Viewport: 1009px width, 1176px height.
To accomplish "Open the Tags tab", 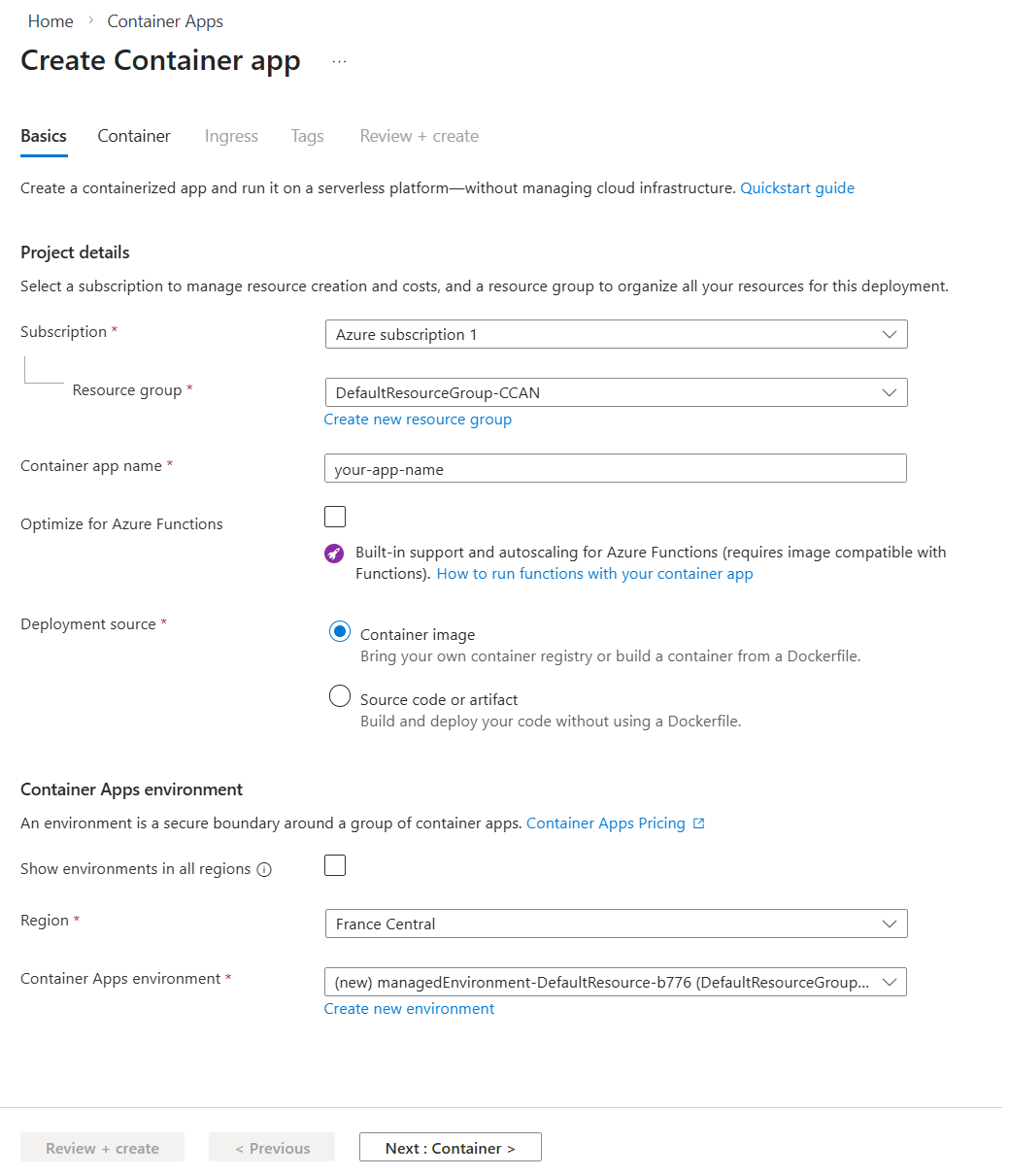I will pyautogui.click(x=307, y=136).
